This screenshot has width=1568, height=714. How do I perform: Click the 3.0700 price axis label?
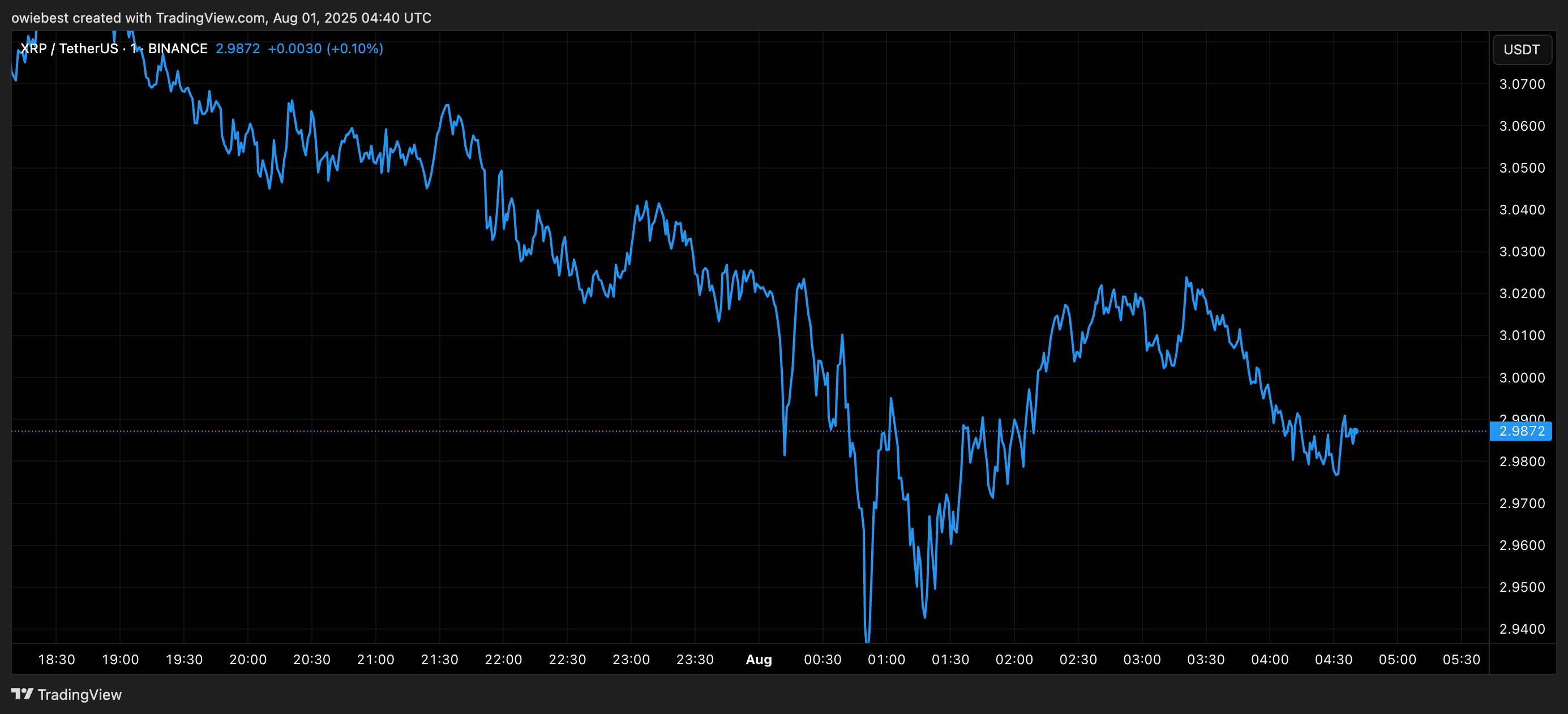[1522, 84]
